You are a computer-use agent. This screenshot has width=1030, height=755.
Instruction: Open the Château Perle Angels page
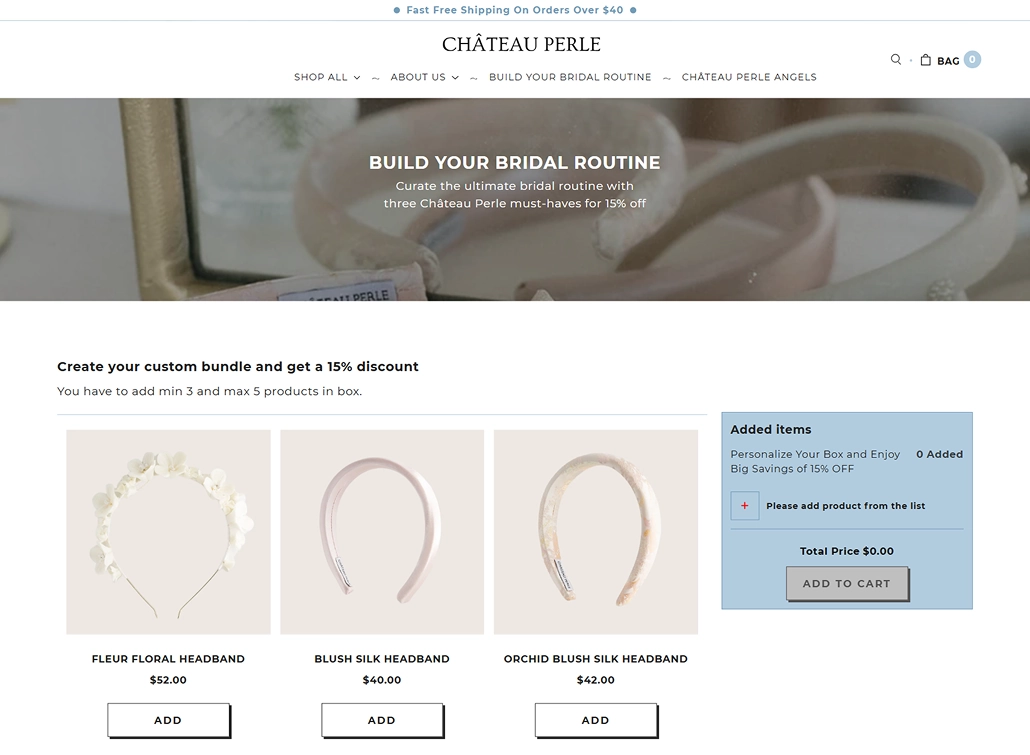coord(749,77)
